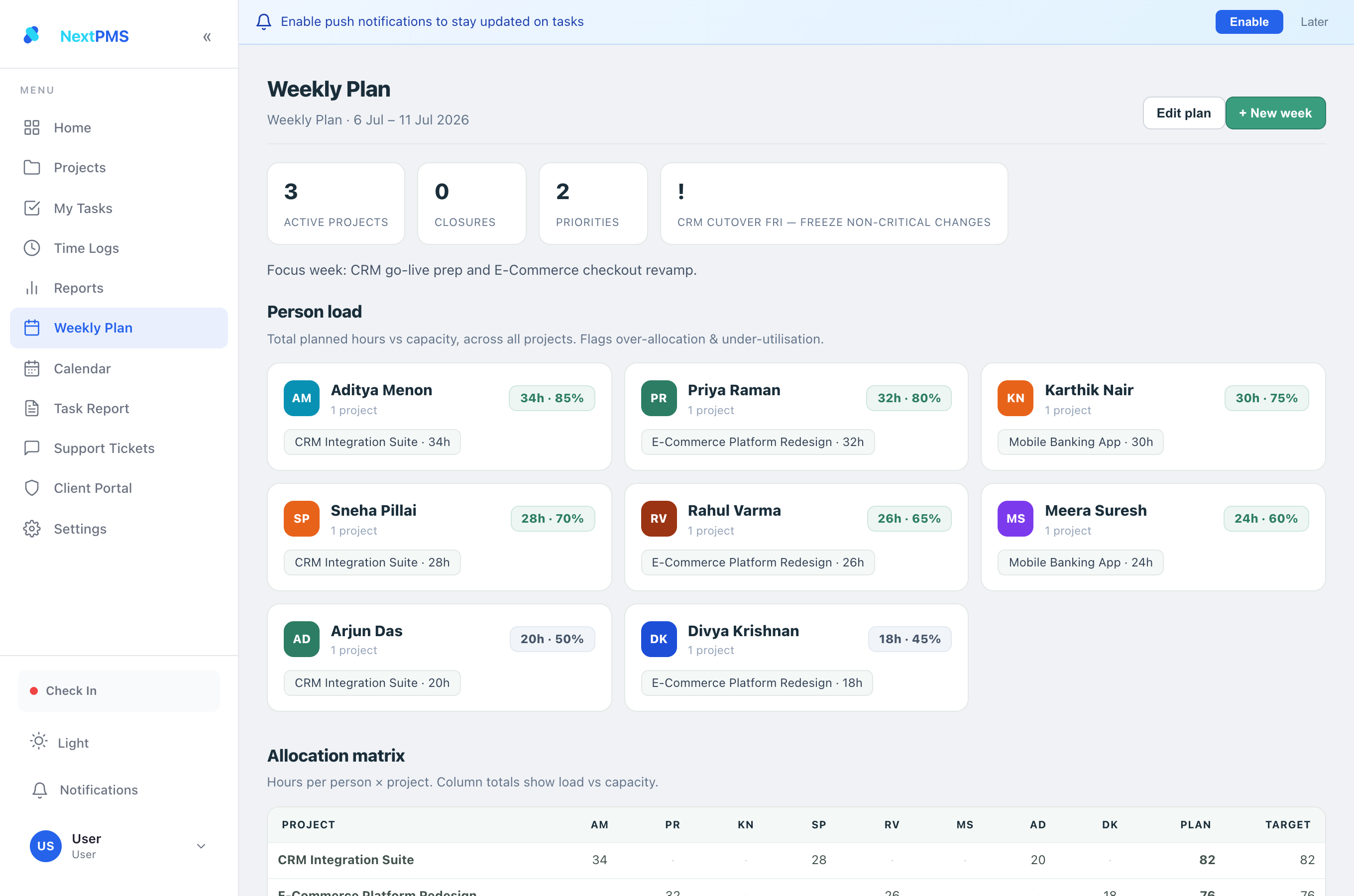Click the Time Logs clock icon
The height and width of the screenshot is (896, 1354).
tap(32, 248)
